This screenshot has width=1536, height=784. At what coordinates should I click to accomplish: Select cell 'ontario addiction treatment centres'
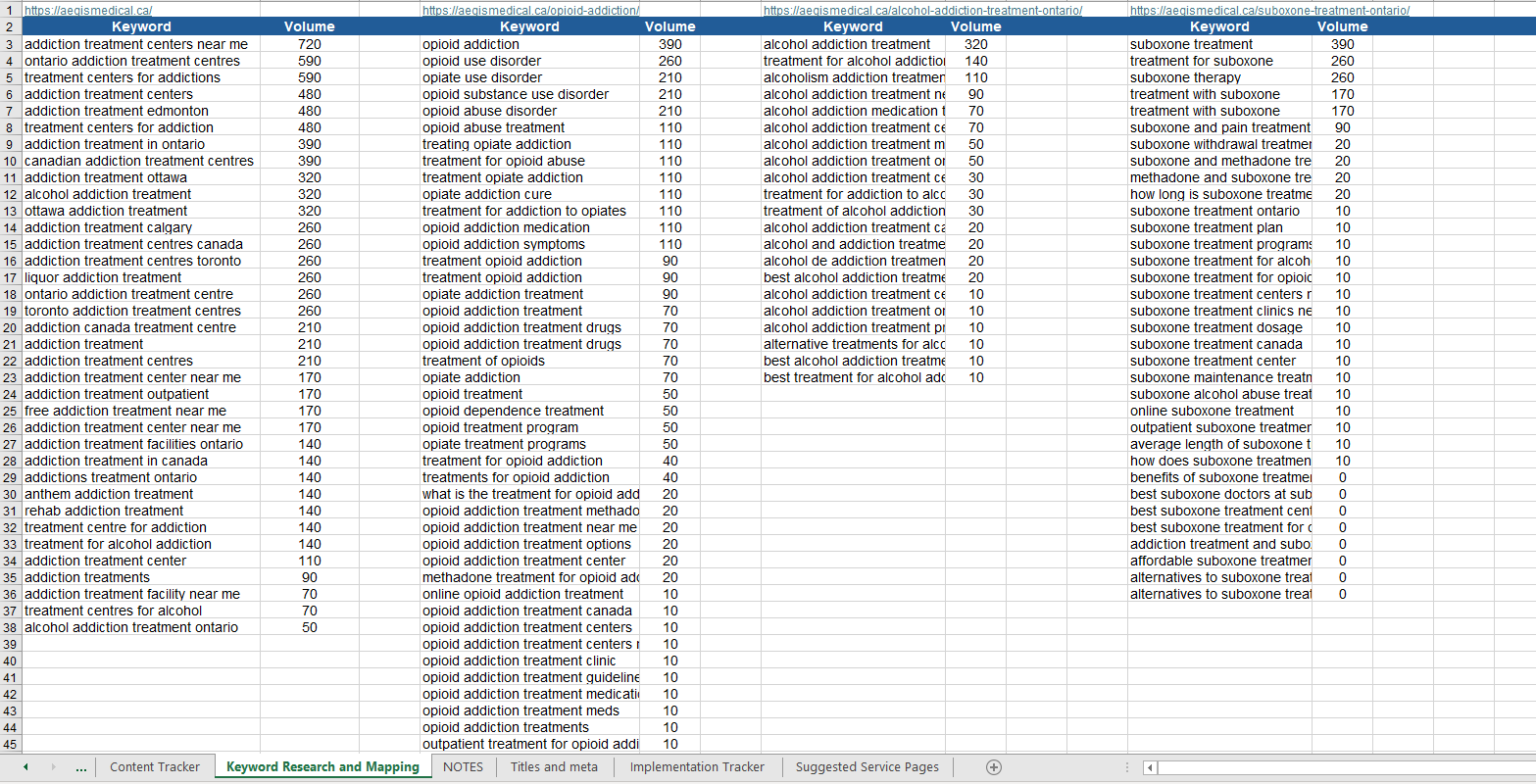141,61
